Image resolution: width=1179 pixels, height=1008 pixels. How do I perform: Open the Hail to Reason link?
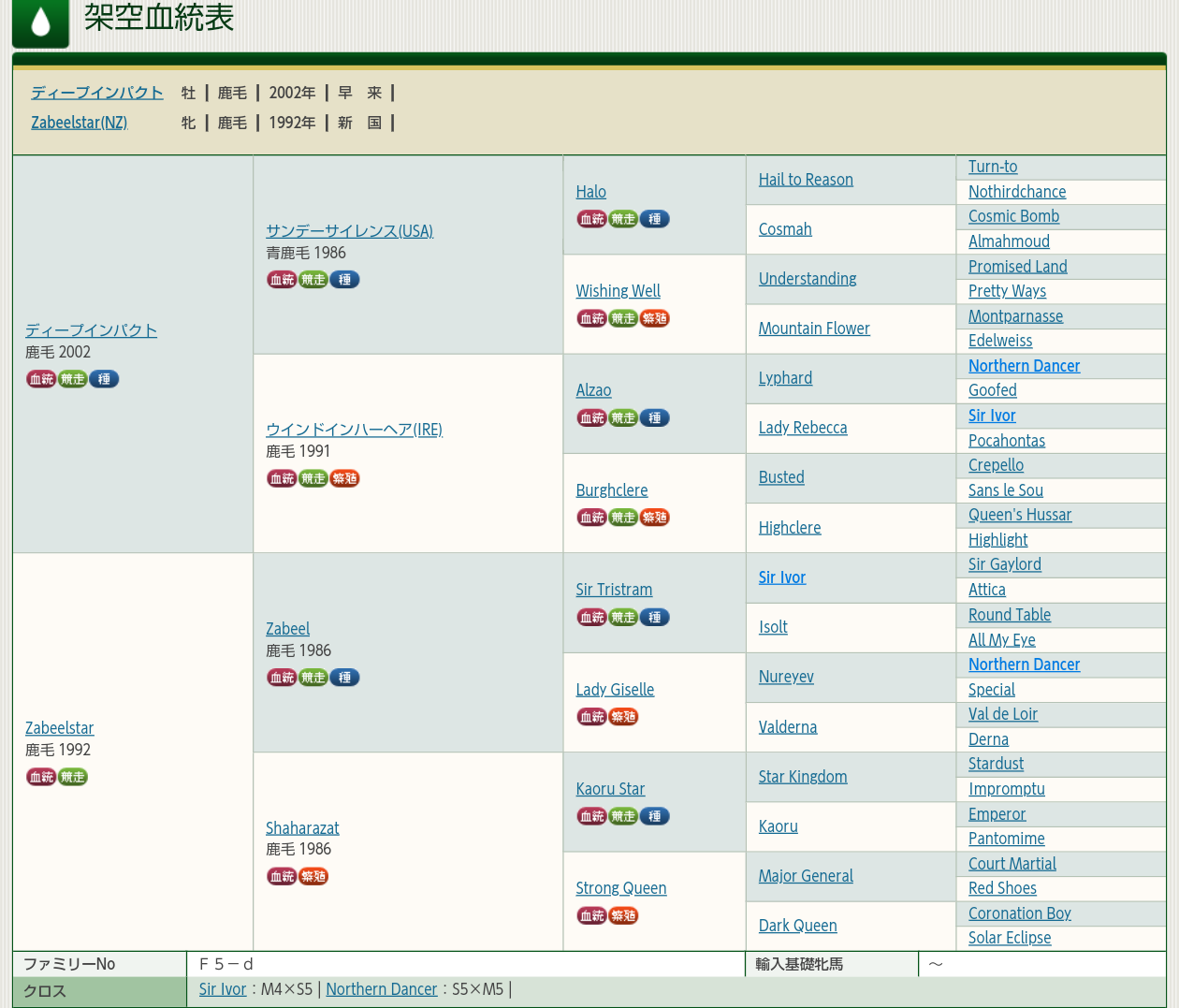[x=806, y=180]
